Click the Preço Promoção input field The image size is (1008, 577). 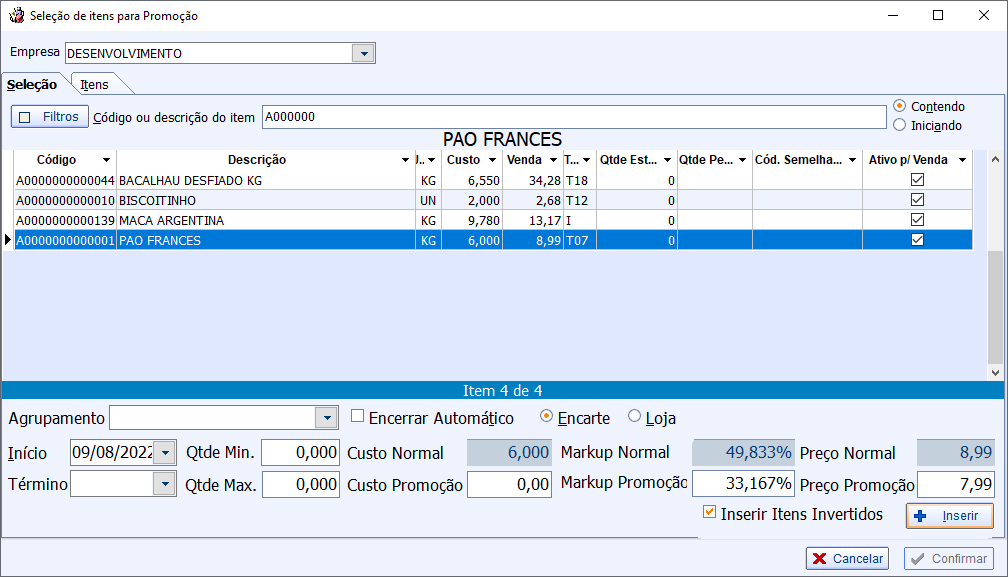pos(955,485)
